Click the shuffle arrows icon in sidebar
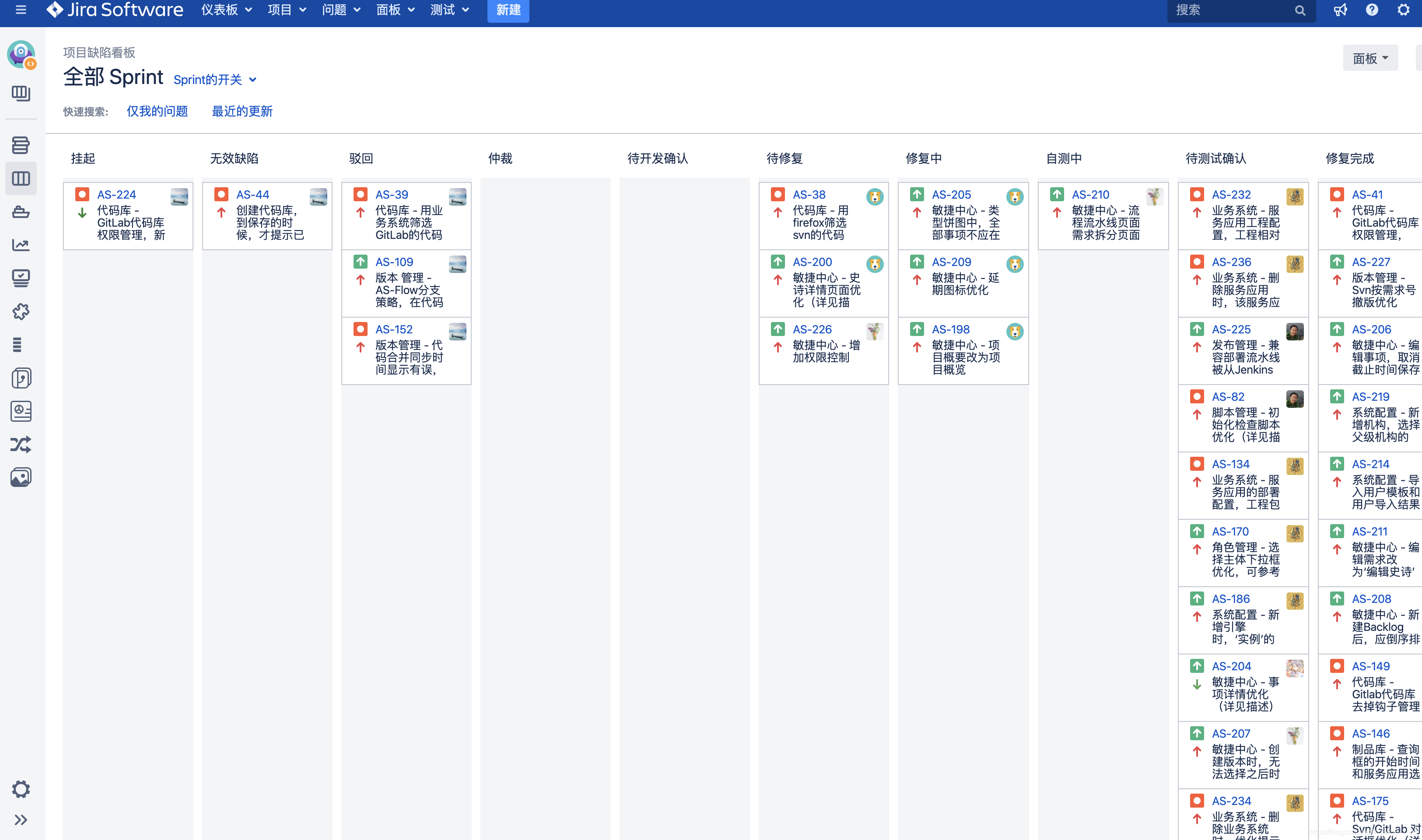This screenshot has height=840, width=1422. pyautogui.click(x=21, y=444)
